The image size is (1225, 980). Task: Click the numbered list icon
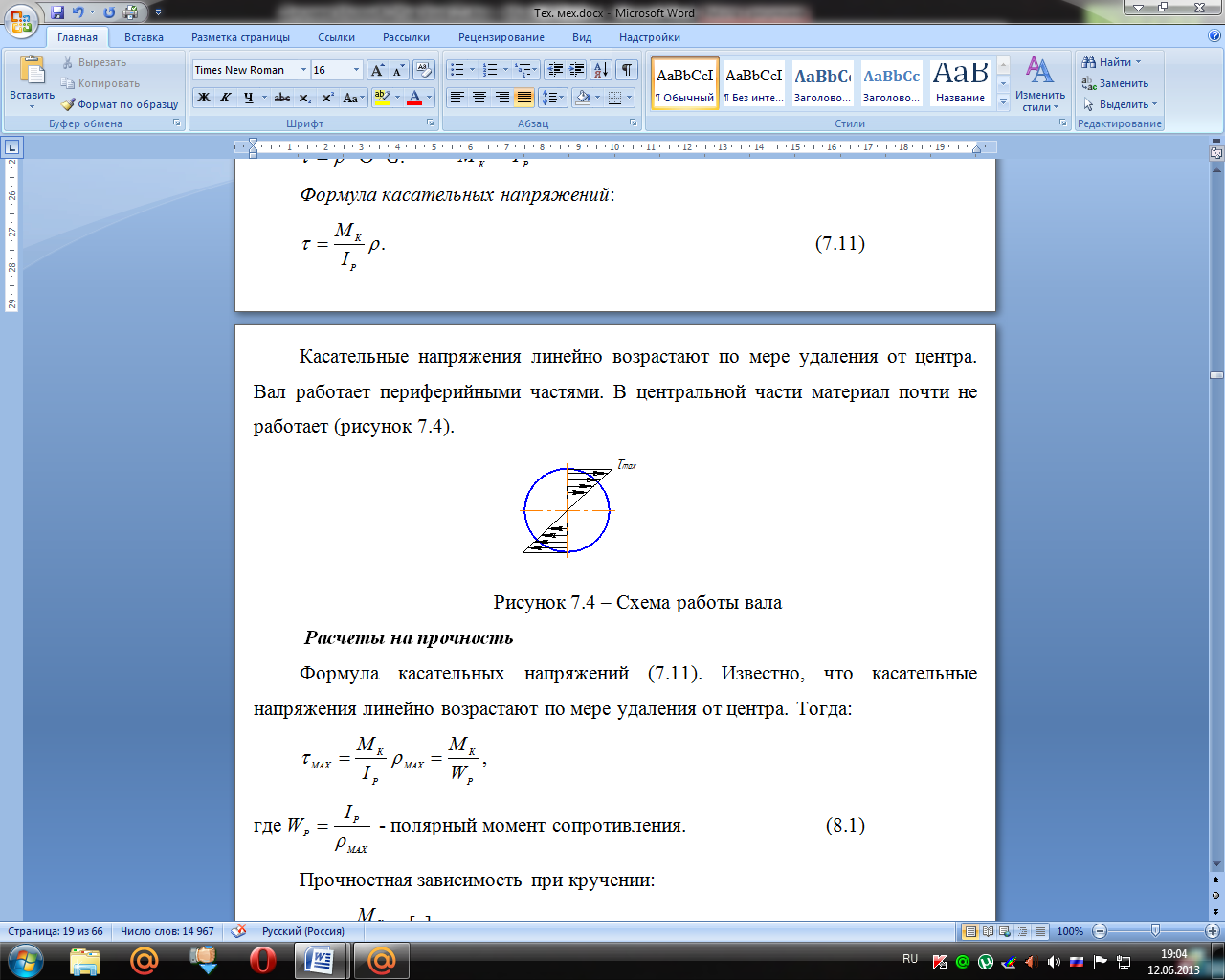pos(490,70)
